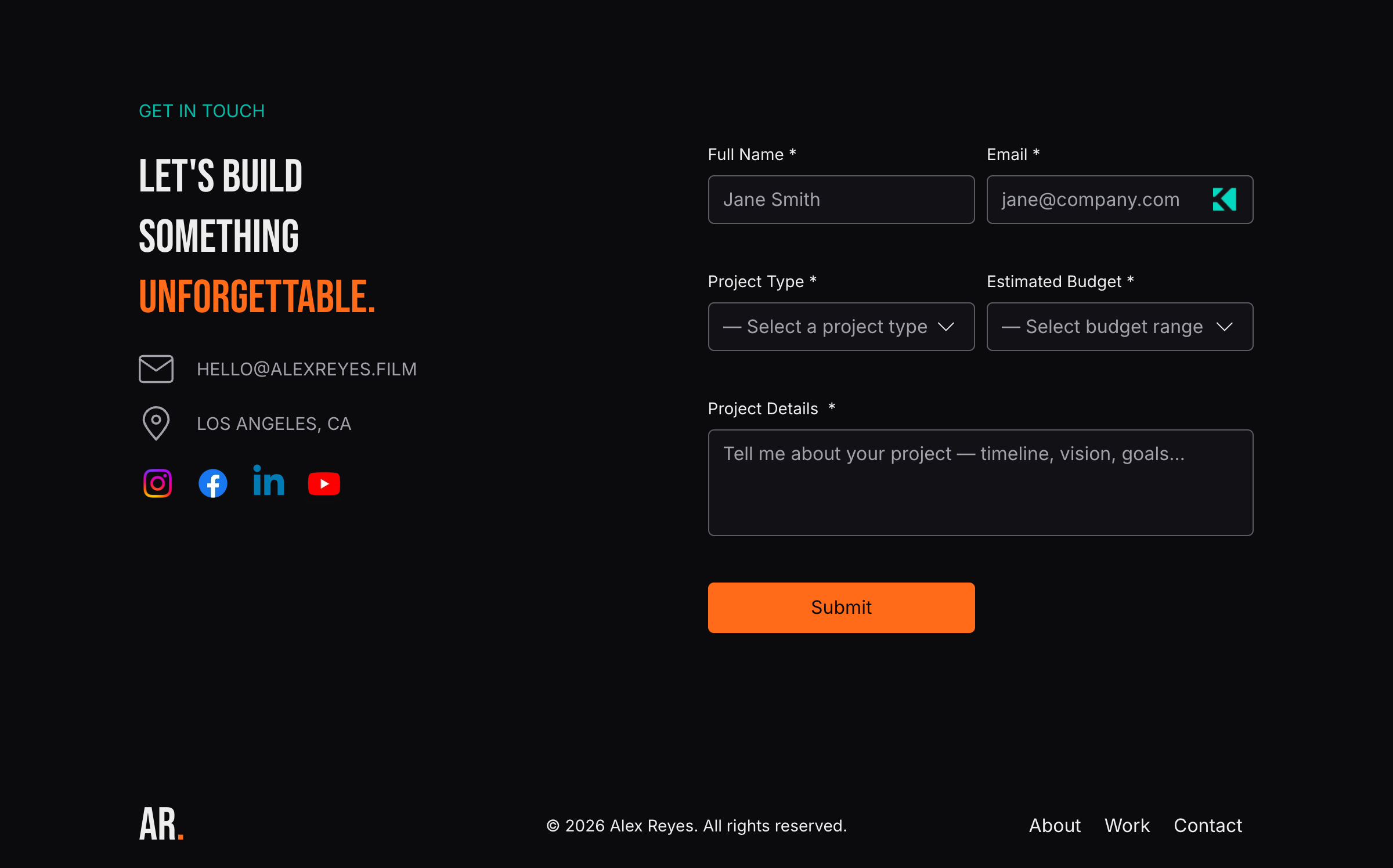This screenshot has width=1393, height=868.
Task: Open the Work footer link
Action: (1127, 826)
